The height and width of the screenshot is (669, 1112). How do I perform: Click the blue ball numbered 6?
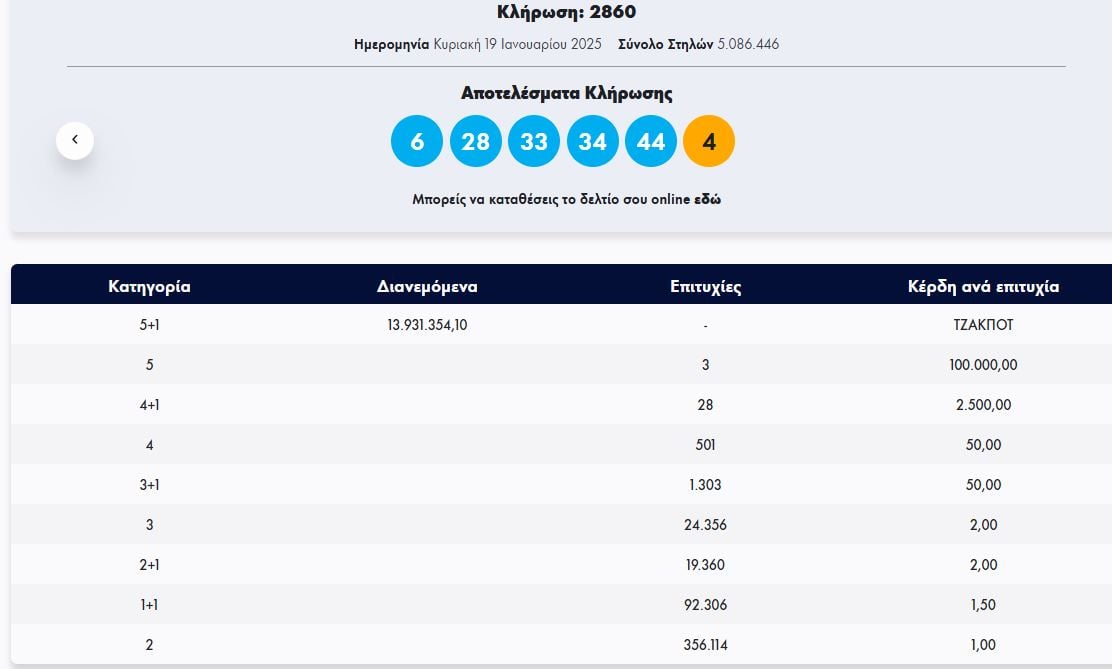[417, 142]
